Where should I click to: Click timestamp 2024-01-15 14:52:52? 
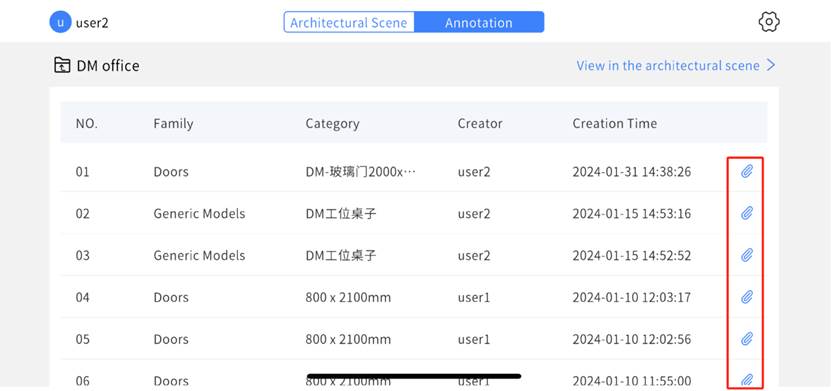coord(632,255)
